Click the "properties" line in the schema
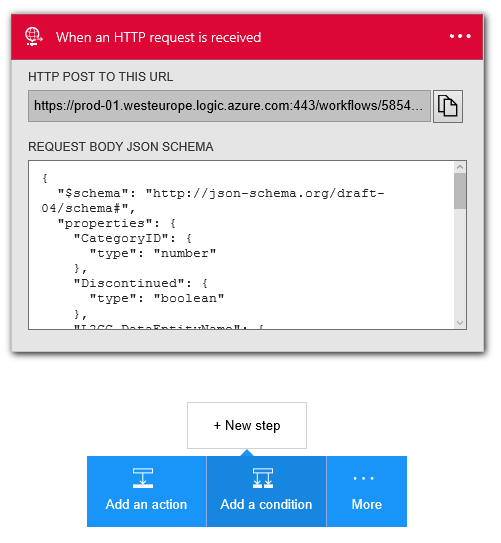Screen dimensions: 501x543 coord(117,223)
